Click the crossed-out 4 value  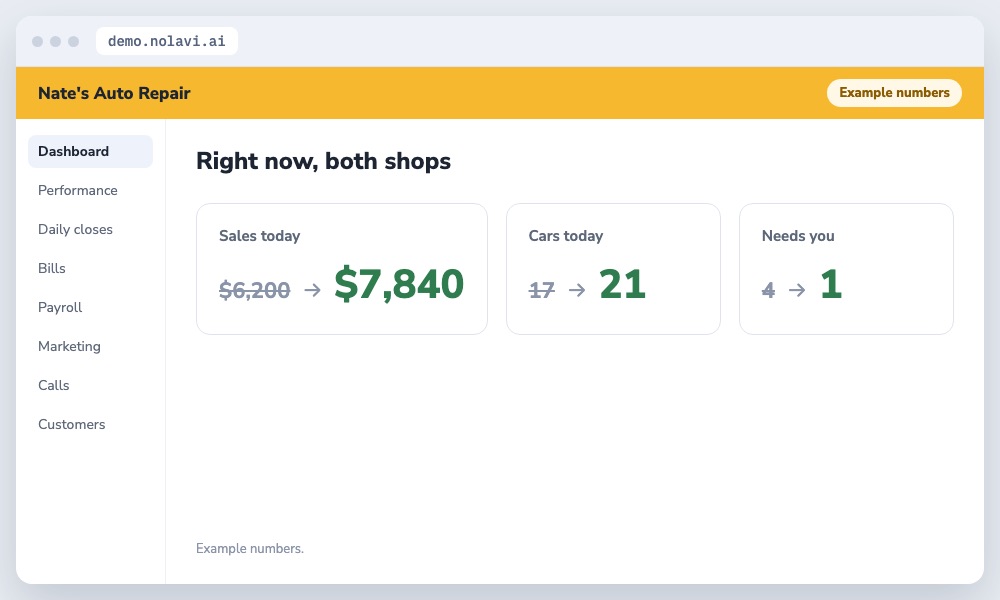(768, 290)
